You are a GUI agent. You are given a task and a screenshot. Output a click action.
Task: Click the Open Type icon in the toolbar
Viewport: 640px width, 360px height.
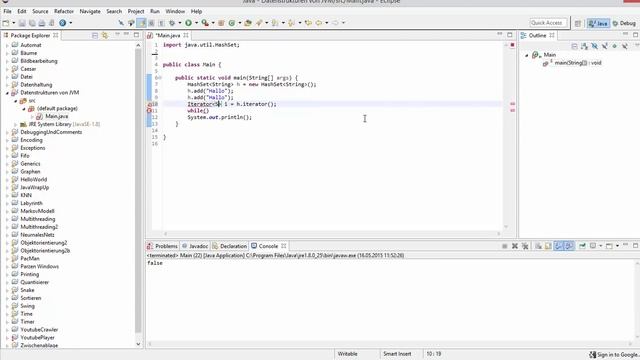click(x=248, y=23)
